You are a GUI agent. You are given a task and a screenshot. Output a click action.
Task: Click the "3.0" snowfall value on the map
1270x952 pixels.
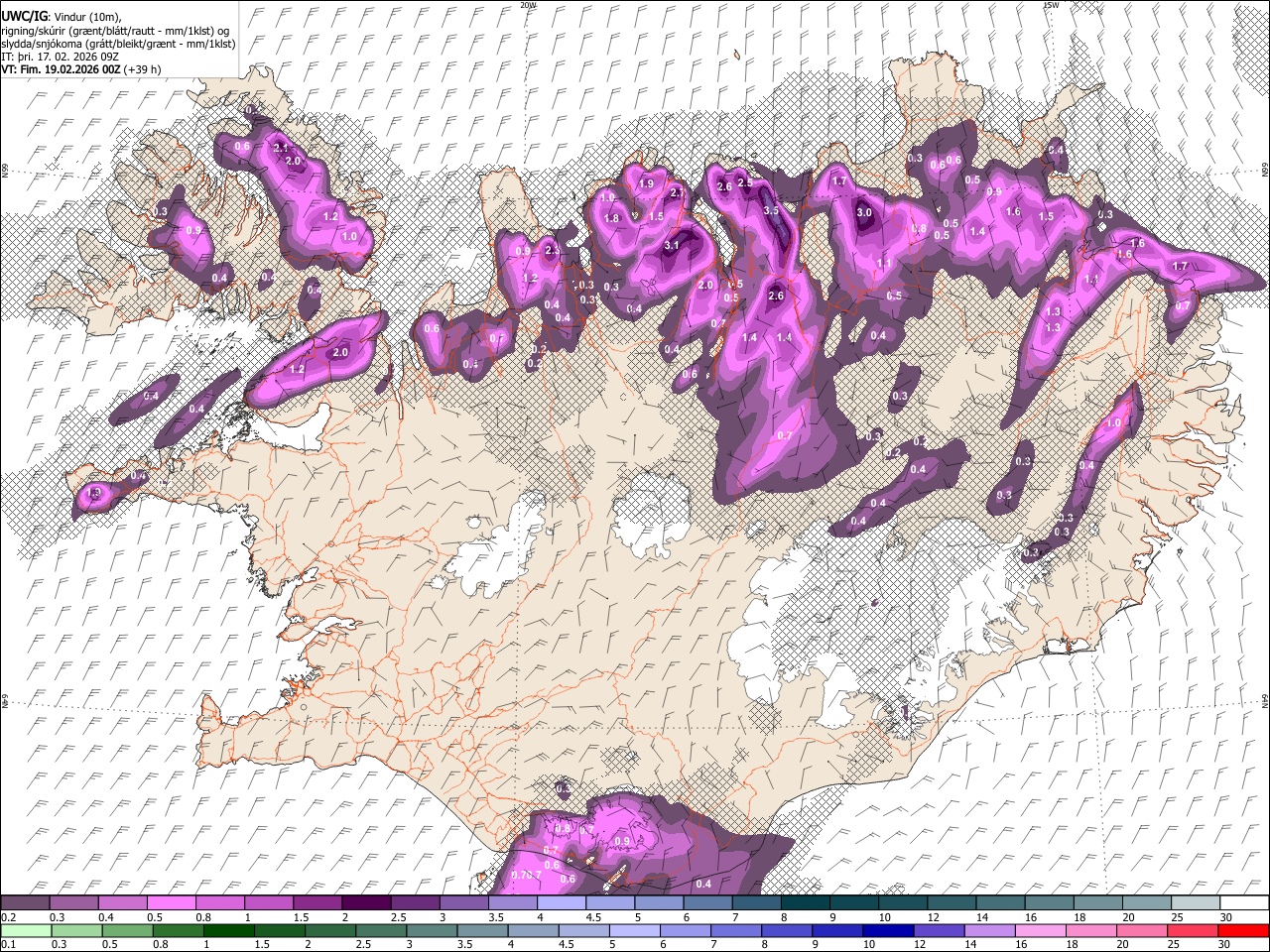click(x=864, y=212)
